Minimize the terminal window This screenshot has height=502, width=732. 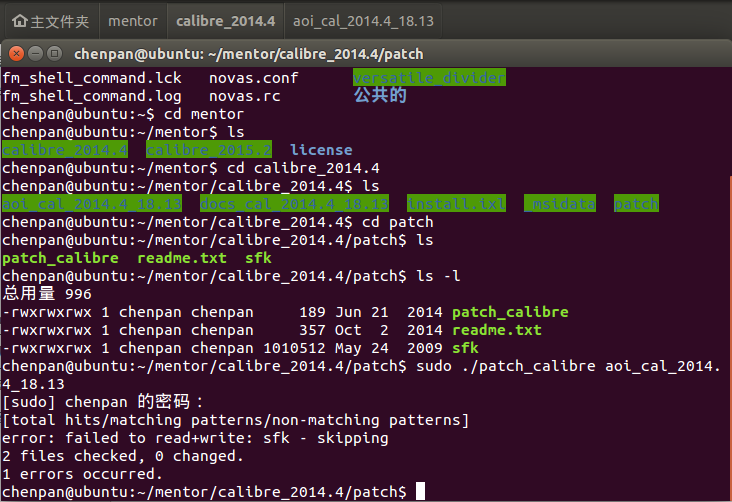35,54
